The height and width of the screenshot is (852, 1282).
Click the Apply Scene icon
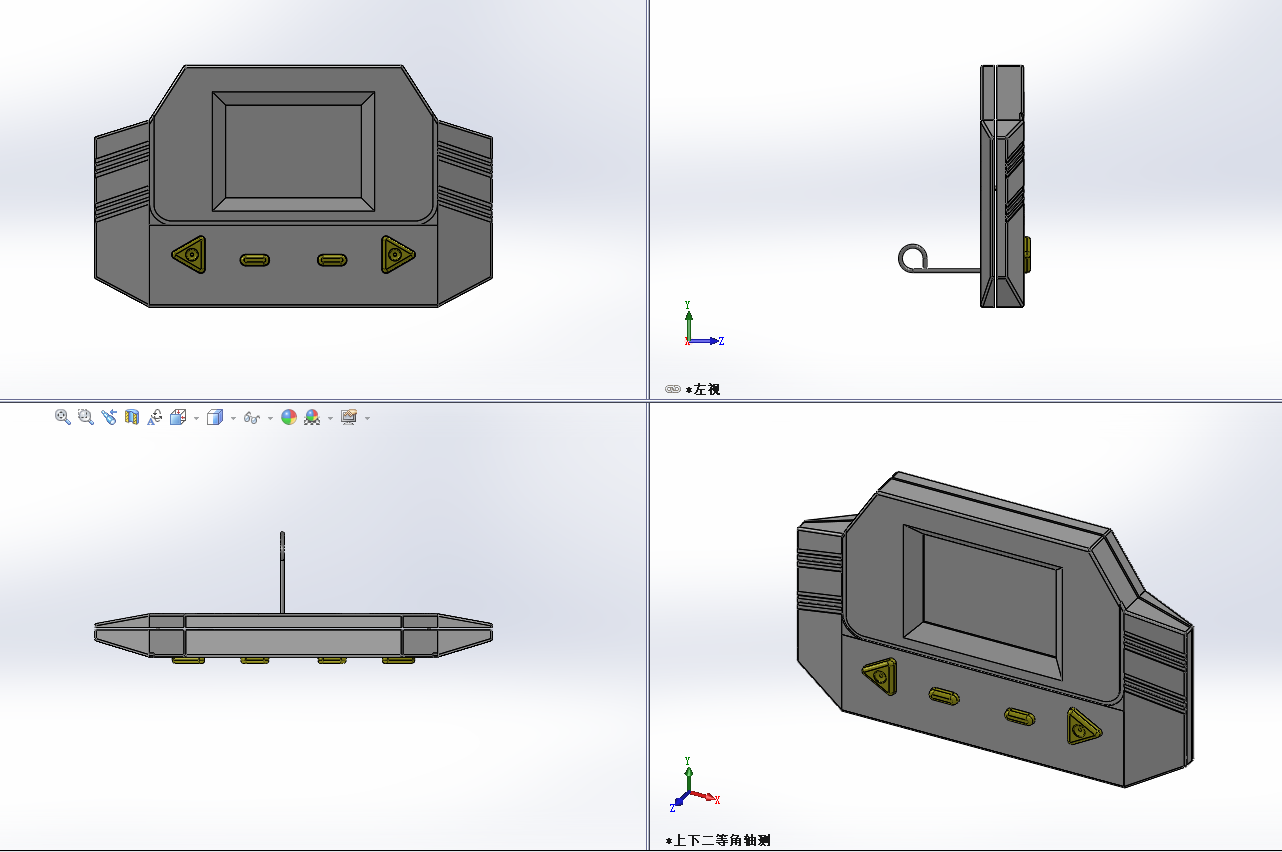click(312, 417)
